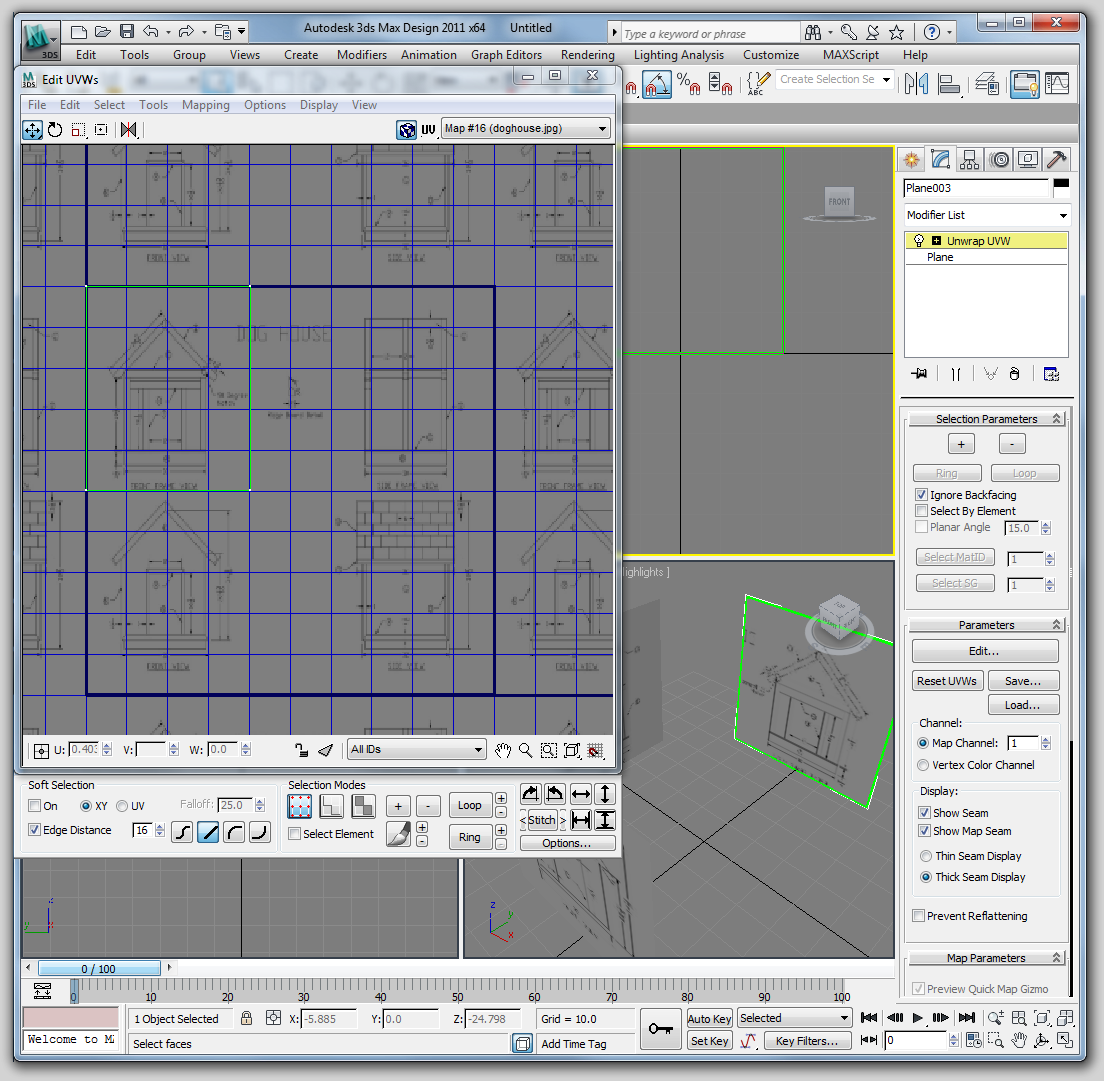Open the Utilities hammer panel tab
The height and width of the screenshot is (1081, 1104).
(x=1056, y=160)
